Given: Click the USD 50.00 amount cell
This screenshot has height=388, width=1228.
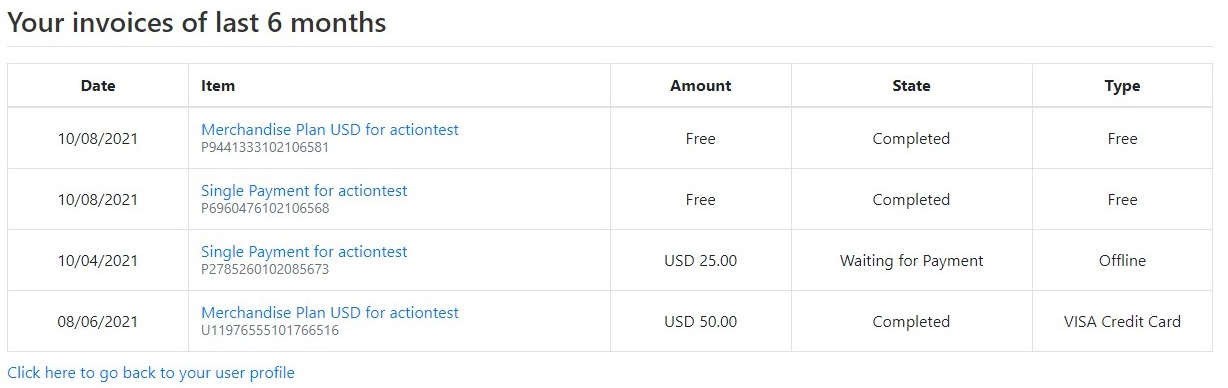Looking at the screenshot, I should (x=701, y=322).
